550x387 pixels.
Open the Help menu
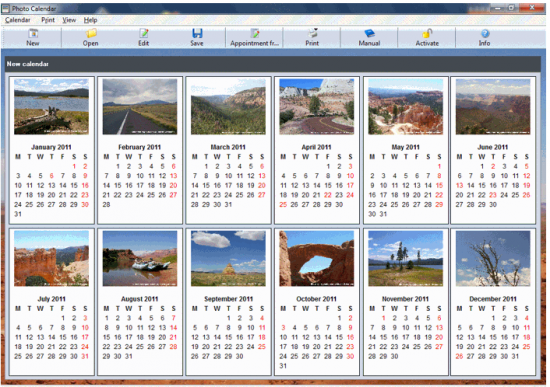pos(90,20)
